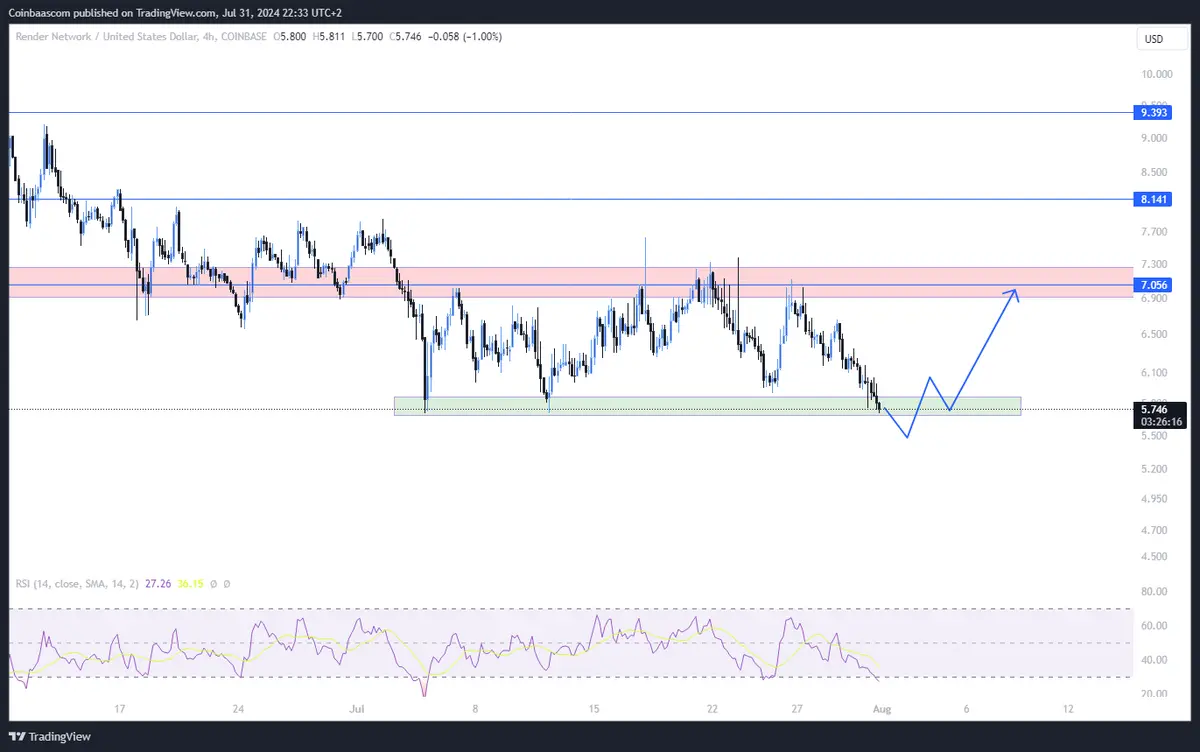
Task: Click the 40.00 RSI axis label
Action: tap(1154, 660)
